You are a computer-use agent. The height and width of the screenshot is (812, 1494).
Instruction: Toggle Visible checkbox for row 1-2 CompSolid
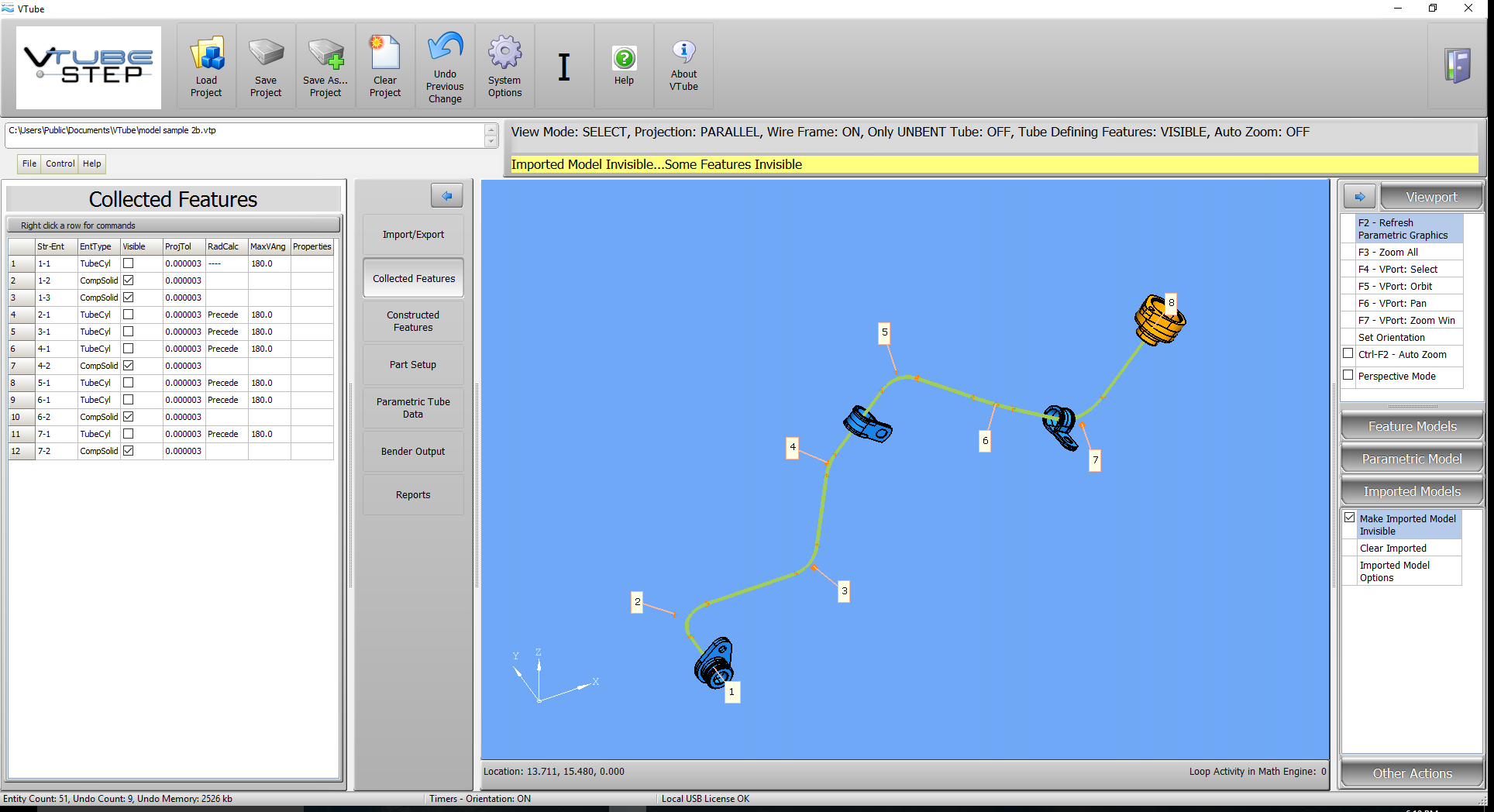click(129, 280)
